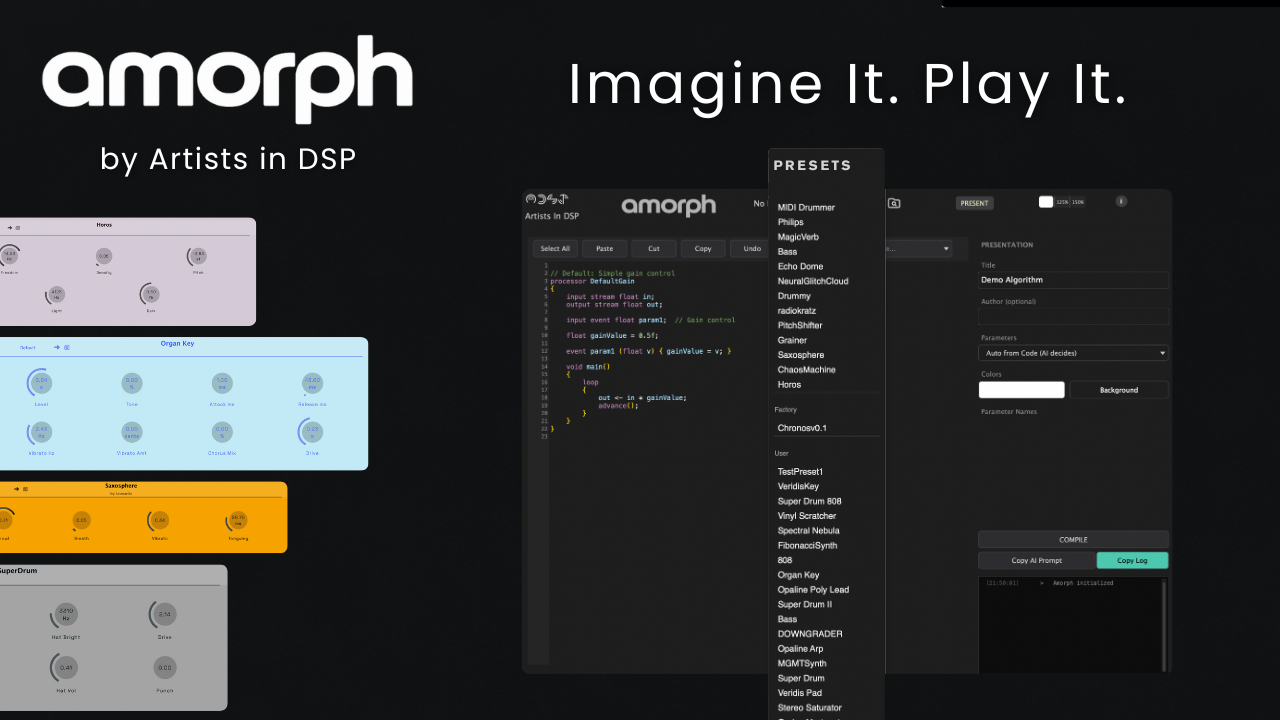Screen dimensions: 1280x720
Task: Click the grid icon in Saxosphere panel
Action: coord(25,489)
